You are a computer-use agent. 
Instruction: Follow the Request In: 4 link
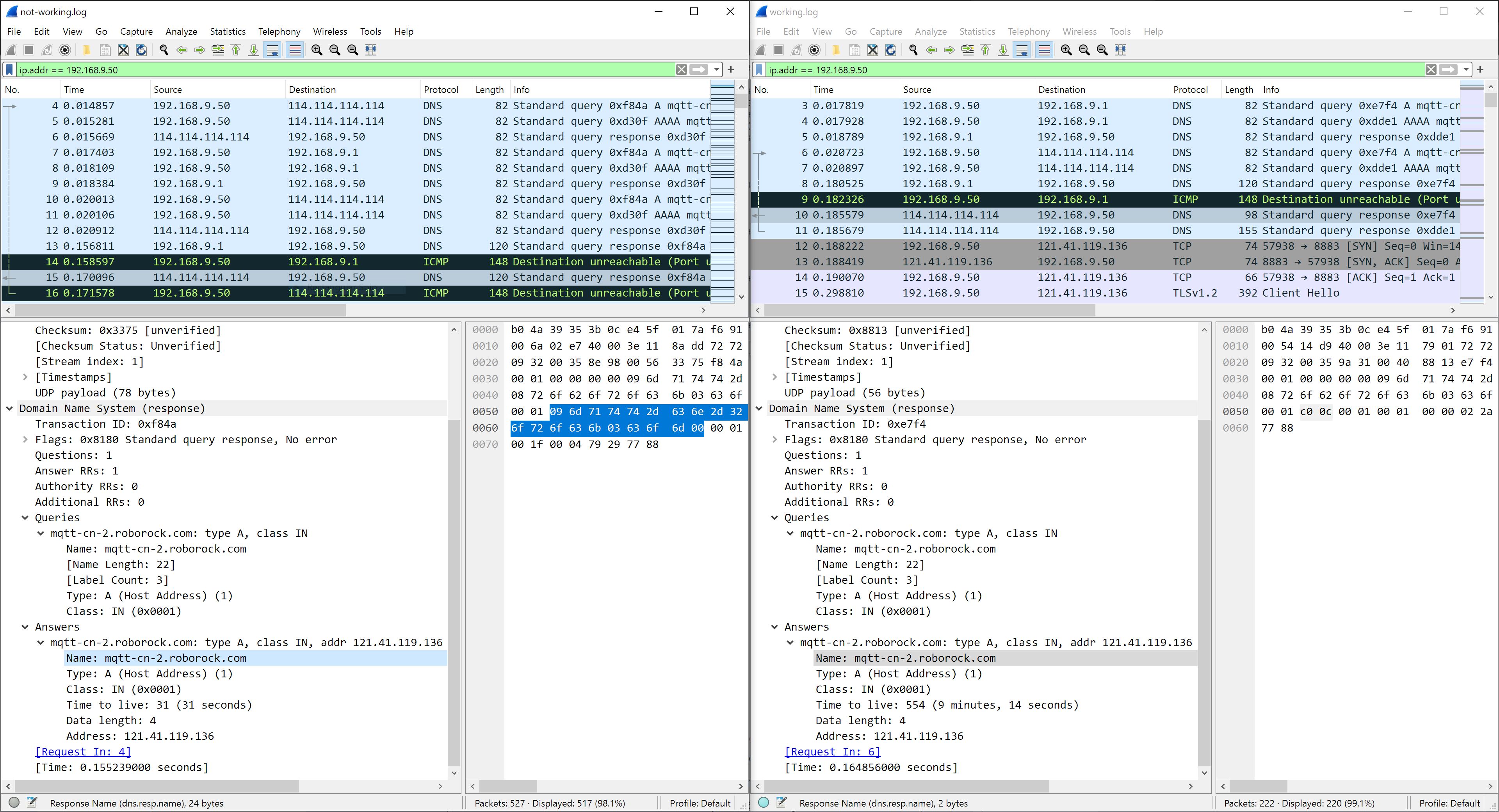pos(83,752)
